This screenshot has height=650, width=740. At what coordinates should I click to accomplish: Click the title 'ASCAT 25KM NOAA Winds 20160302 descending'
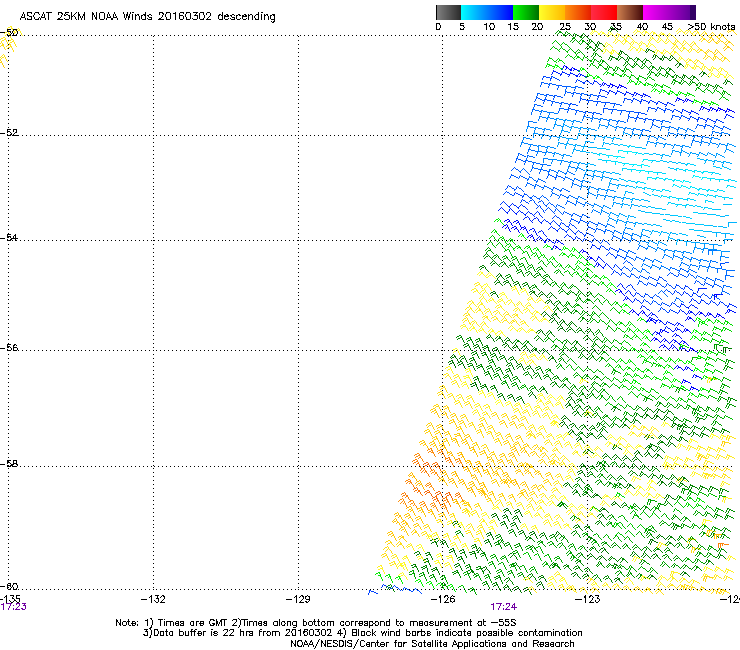click(147, 17)
